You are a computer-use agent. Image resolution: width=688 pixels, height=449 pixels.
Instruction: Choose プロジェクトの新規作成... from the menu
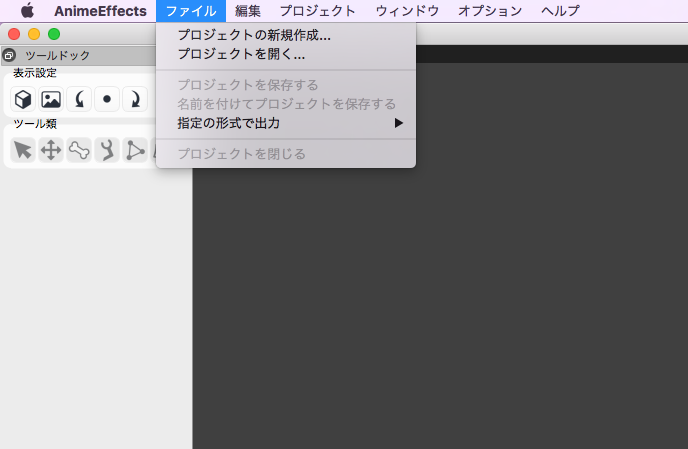click(286, 35)
